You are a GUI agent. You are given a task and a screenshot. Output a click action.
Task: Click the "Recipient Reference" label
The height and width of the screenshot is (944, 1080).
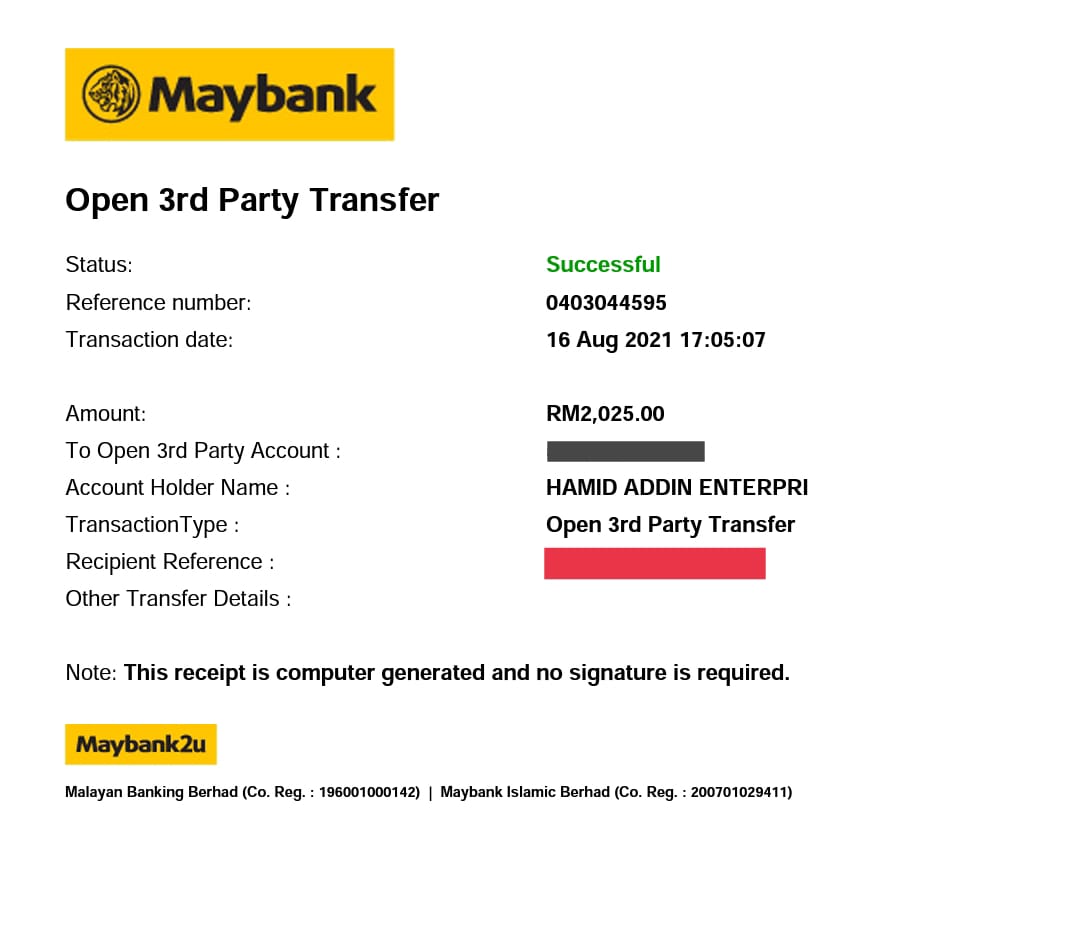170,562
